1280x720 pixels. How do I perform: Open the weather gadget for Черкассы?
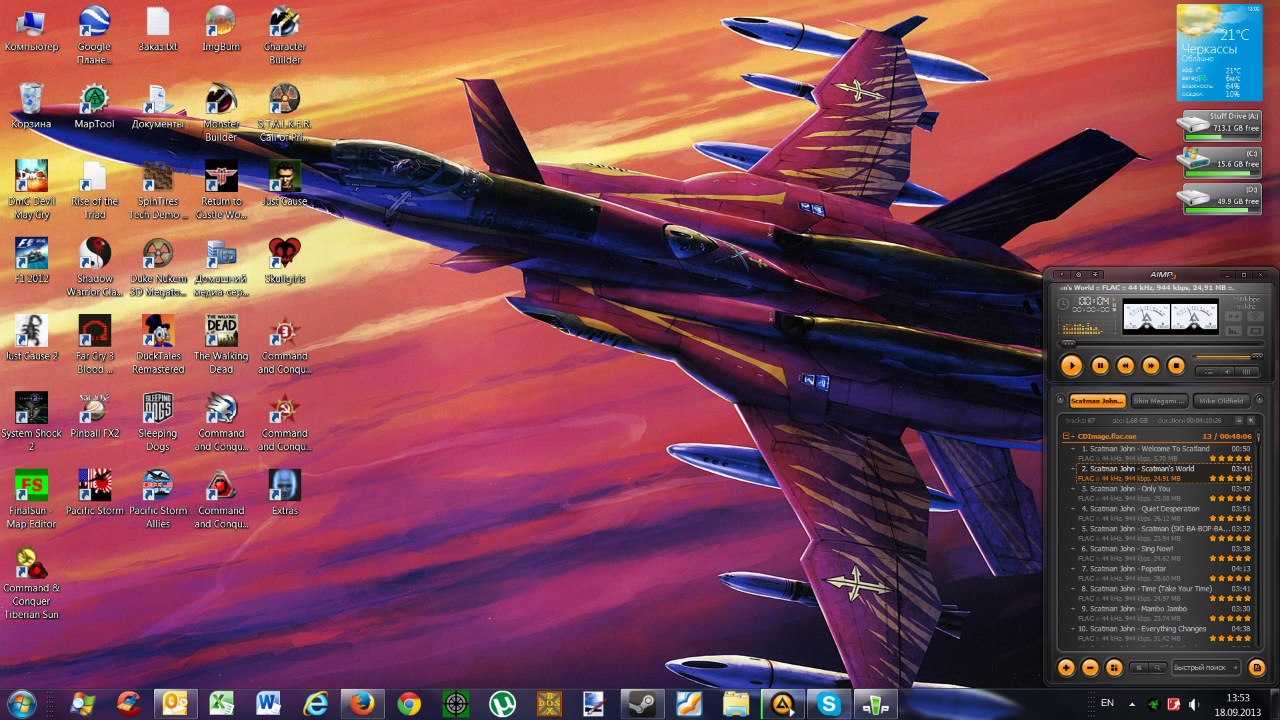click(x=1219, y=52)
